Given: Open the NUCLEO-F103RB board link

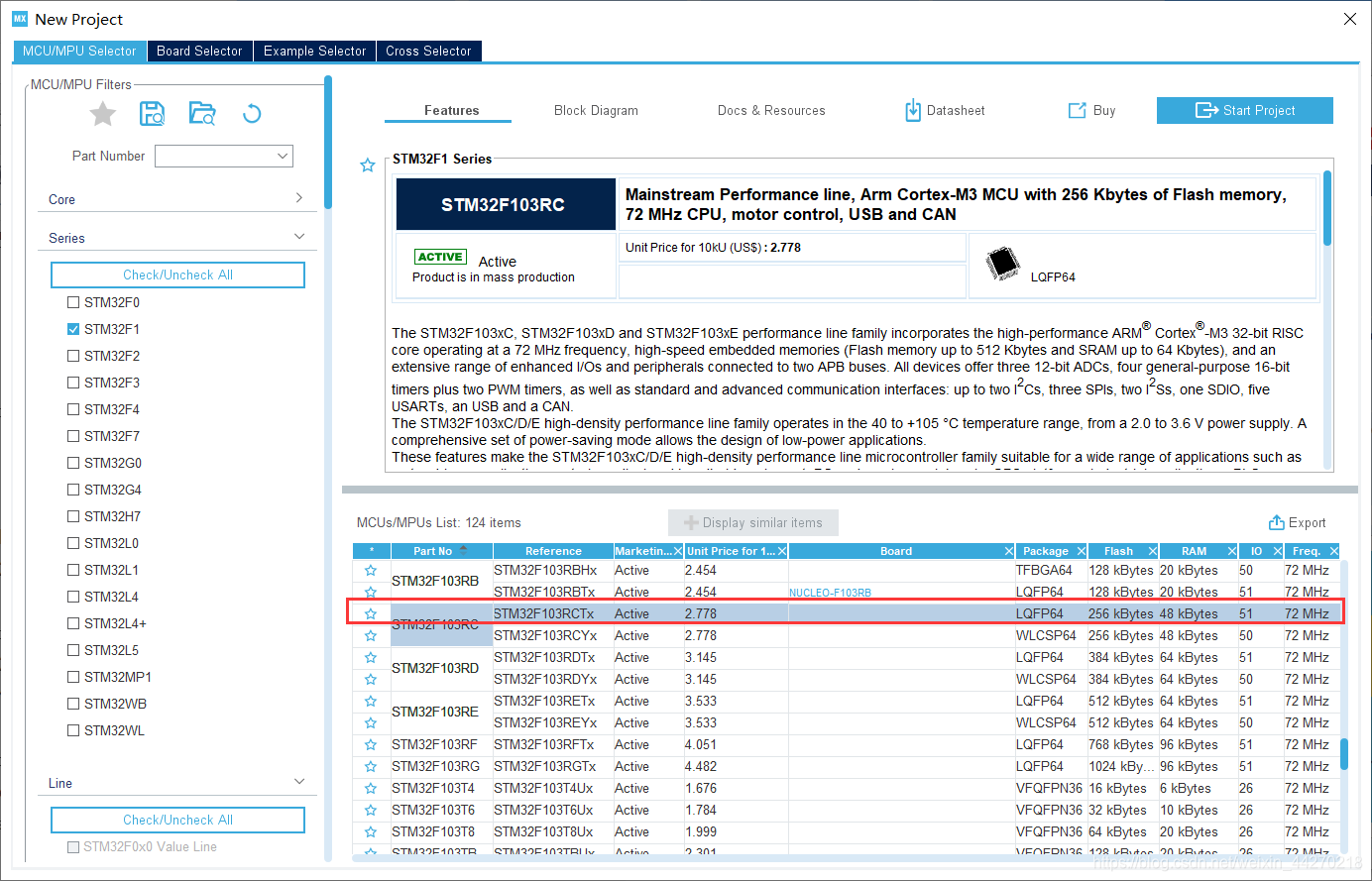Looking at the screenshot, I should coord(830,593).
